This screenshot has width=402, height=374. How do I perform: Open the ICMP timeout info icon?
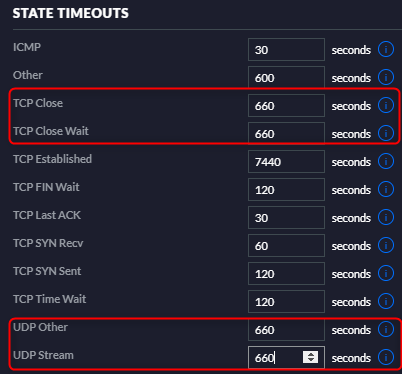click(x=386, y=49)
